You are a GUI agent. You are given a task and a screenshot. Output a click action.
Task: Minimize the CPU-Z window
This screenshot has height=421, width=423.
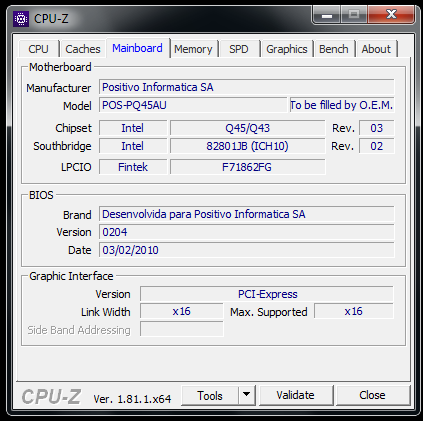point(327,15)
